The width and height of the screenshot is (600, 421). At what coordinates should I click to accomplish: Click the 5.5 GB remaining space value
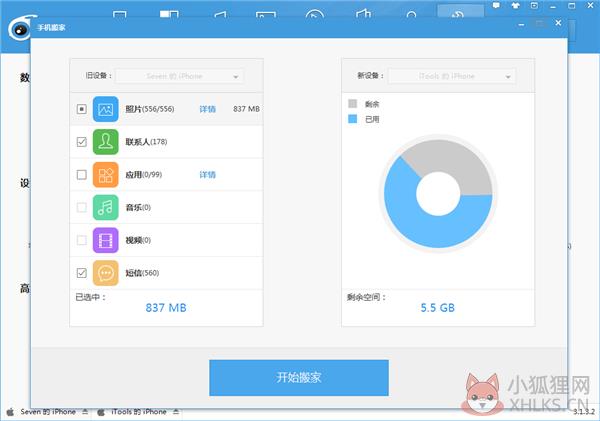(438, 308)
